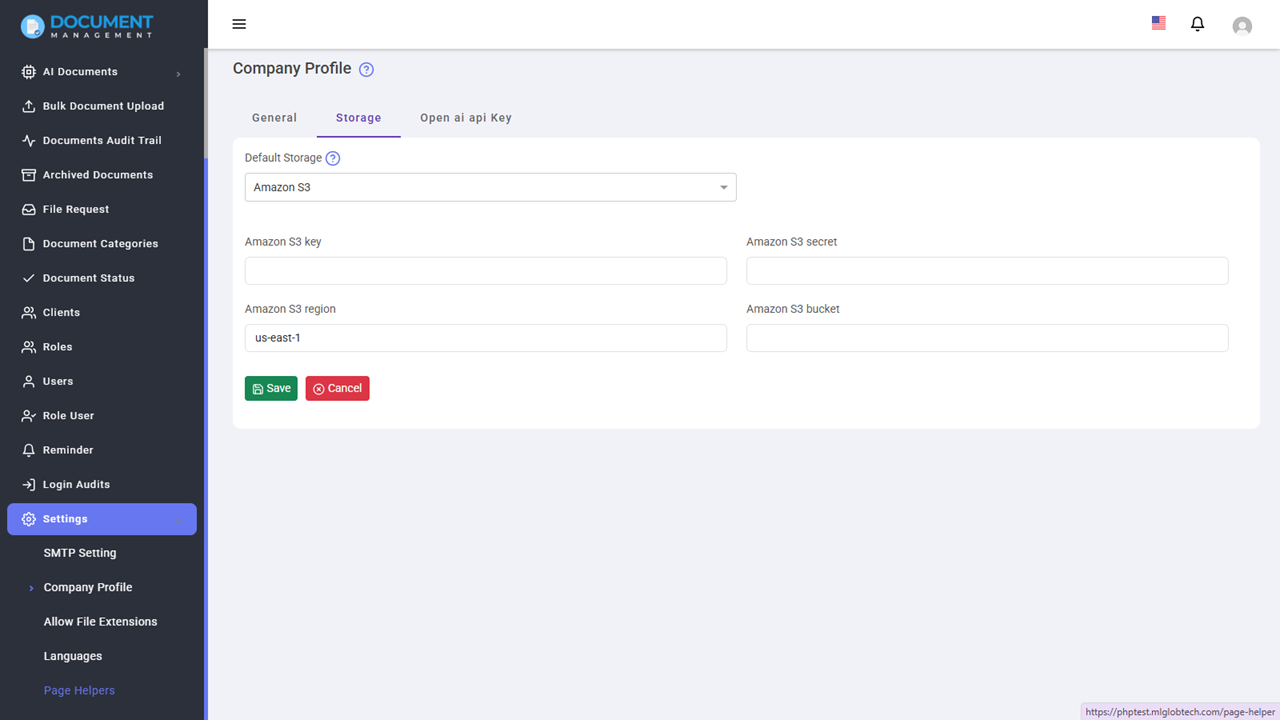Open the Default Storage dropdown
The width and height of the screenshot is (1280, 720).
click(x=490, y=187)
